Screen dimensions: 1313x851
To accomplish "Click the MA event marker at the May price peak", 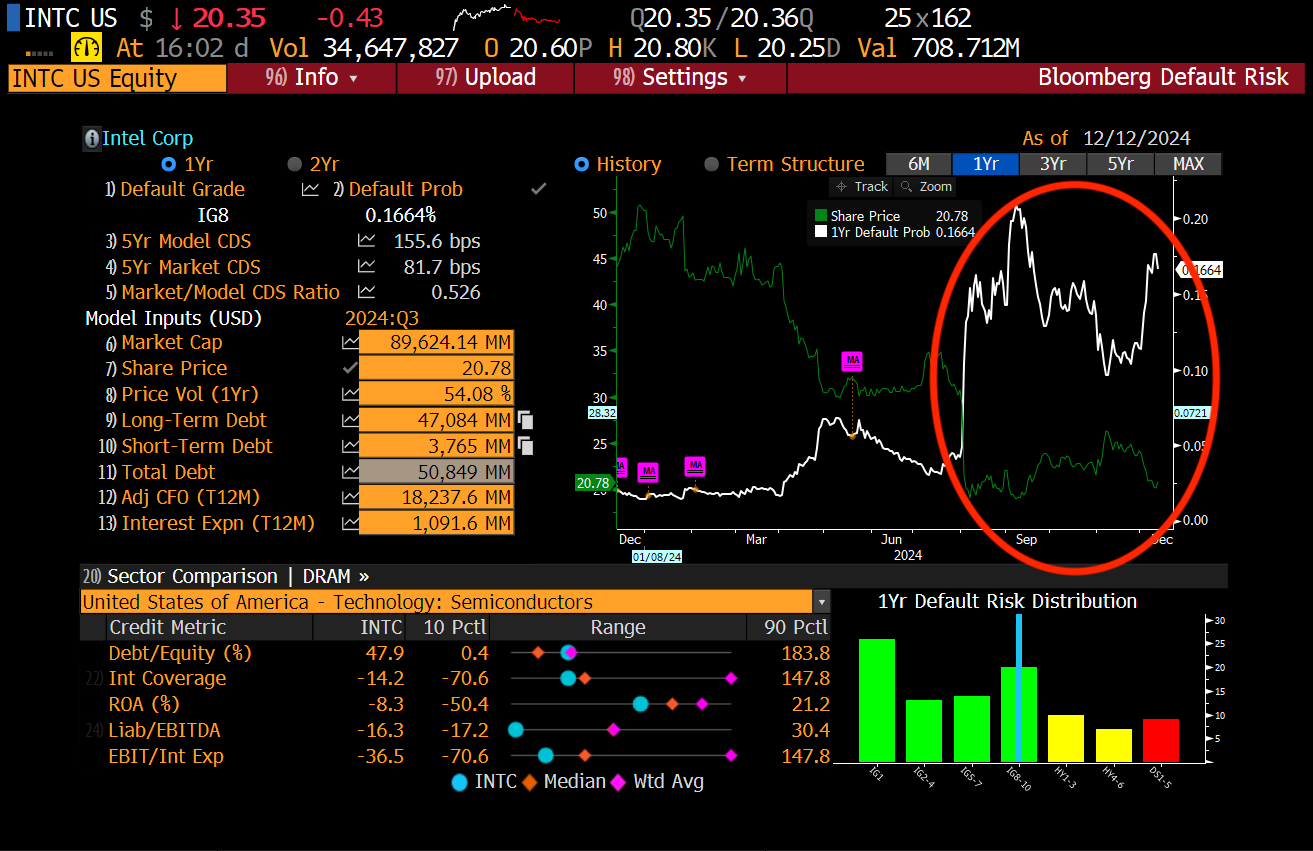I will (852, 361).
